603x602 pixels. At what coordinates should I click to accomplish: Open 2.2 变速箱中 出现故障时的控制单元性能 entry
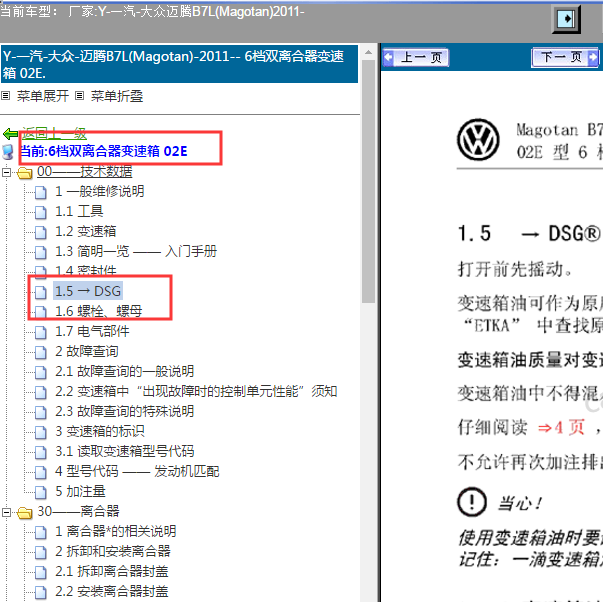point(196,391)
